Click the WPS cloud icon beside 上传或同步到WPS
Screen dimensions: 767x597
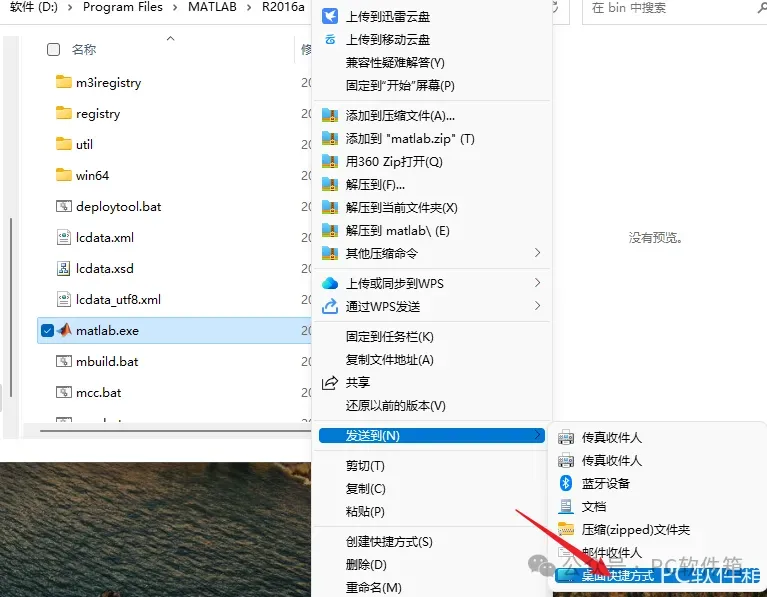(x=330, y=283)
